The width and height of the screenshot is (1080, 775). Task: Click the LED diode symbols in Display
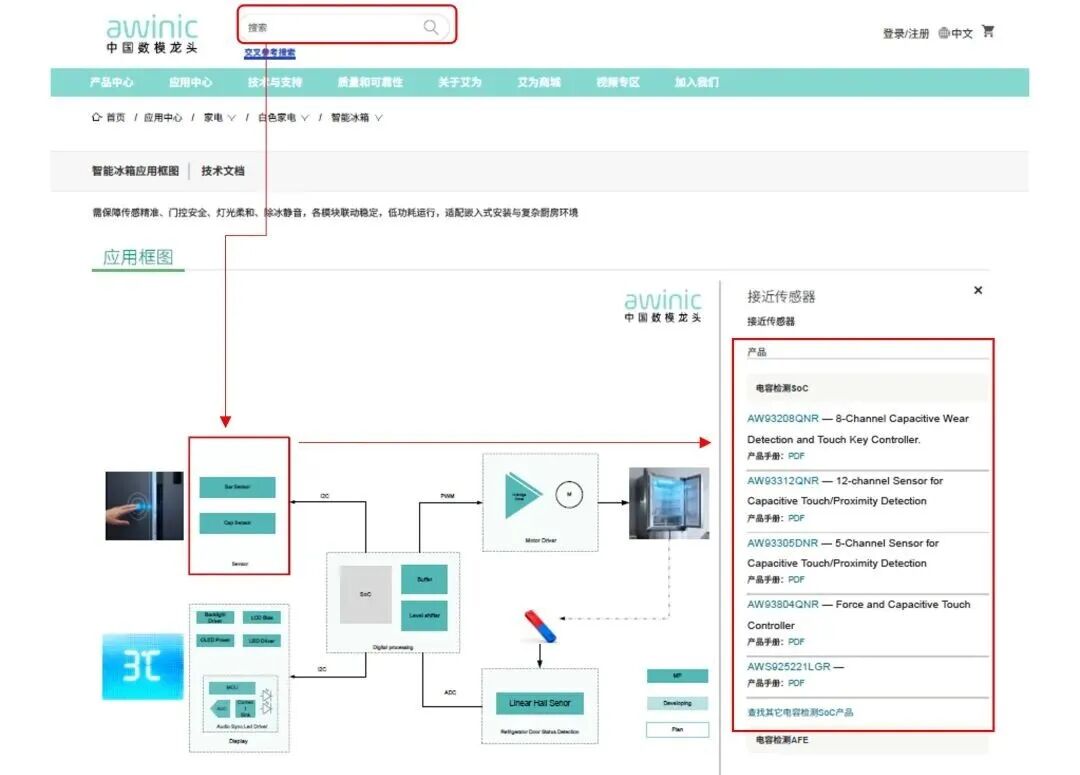pos(267,702)
